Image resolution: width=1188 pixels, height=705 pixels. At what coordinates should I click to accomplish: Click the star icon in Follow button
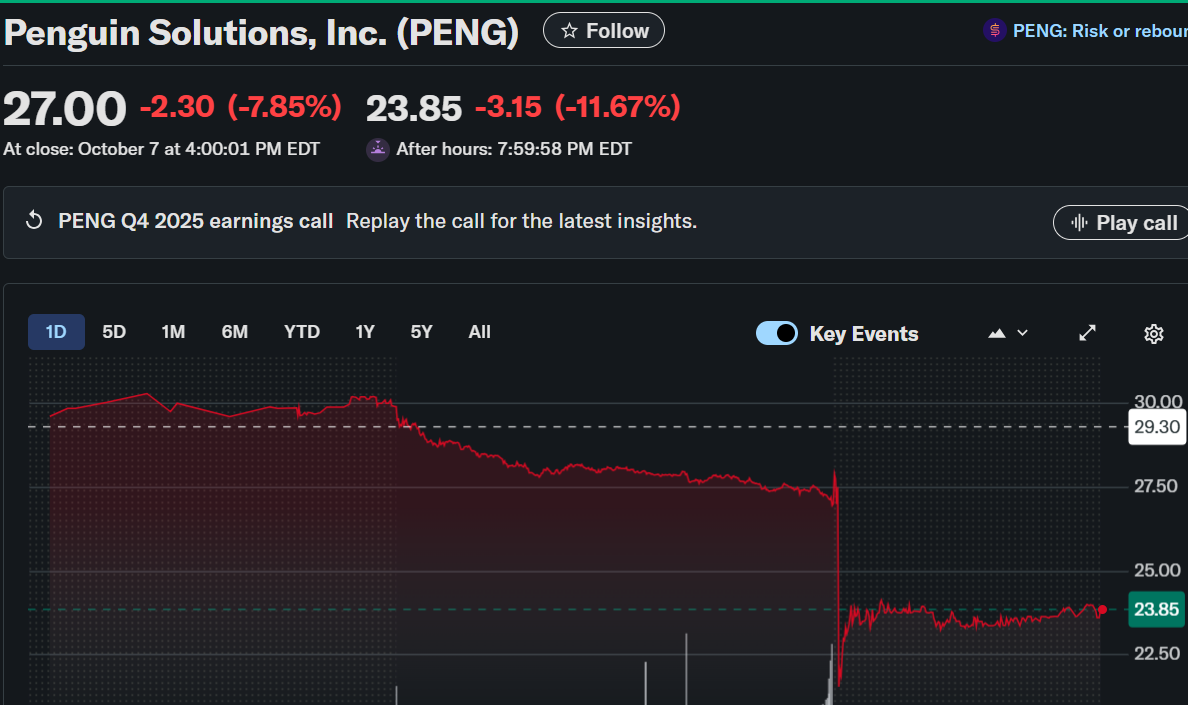(x=570, y=31)
